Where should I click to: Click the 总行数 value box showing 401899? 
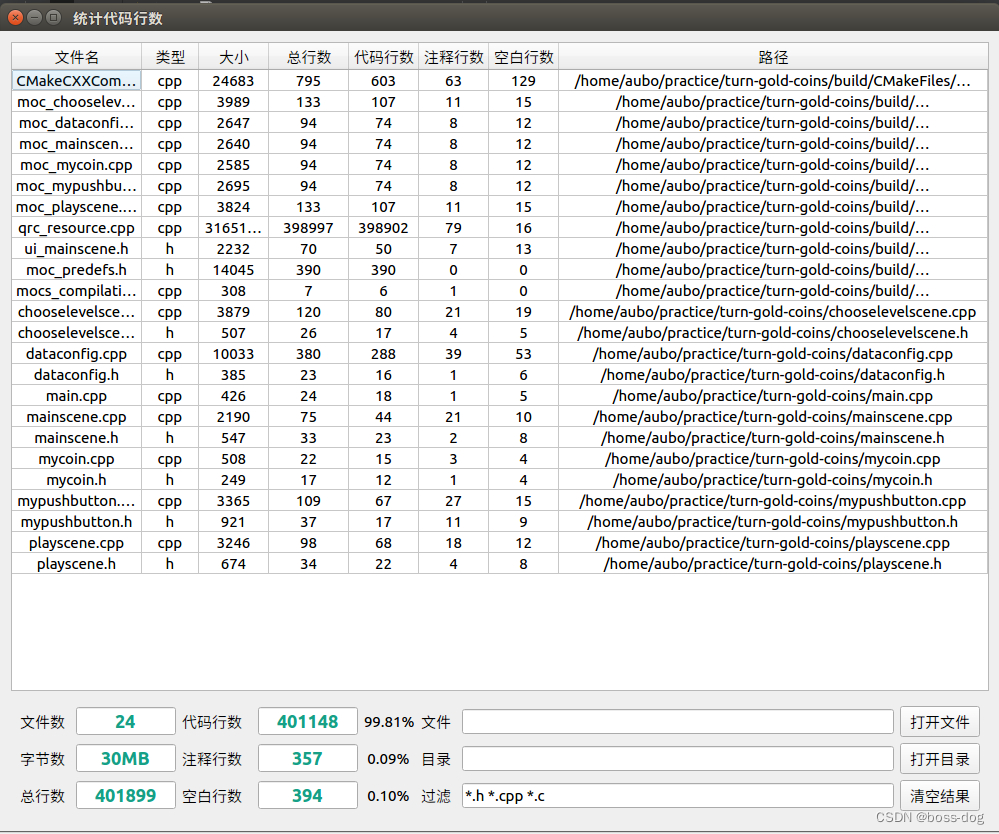point(126,796)
